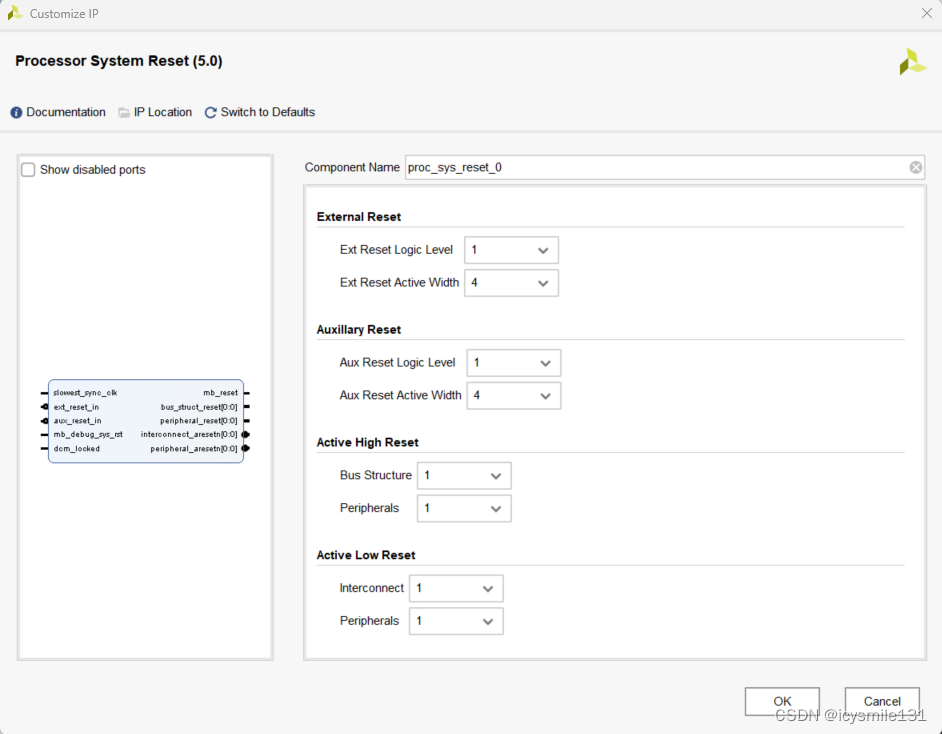Clear the Component Name field

[916, 168]
